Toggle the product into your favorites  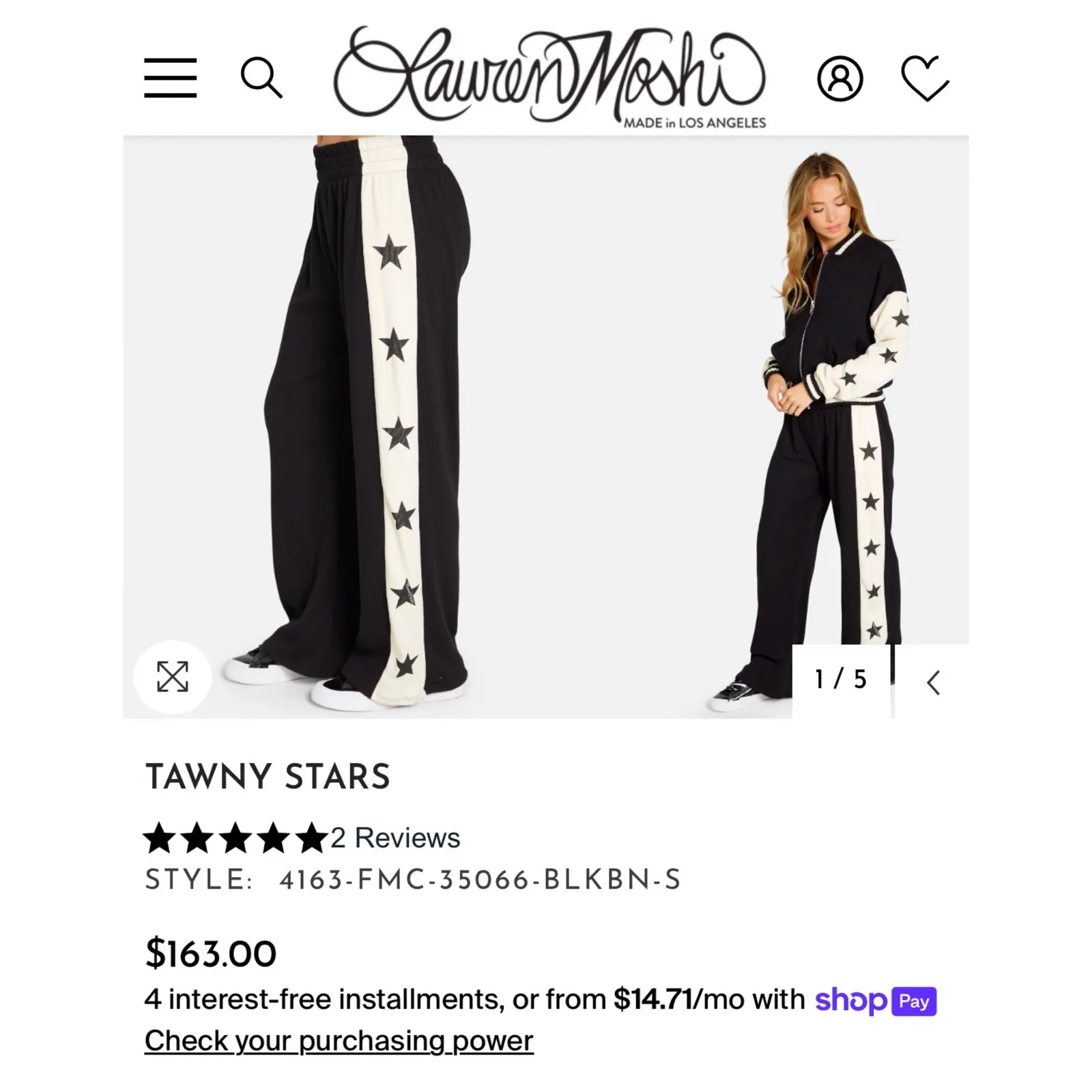click(926, 80)
